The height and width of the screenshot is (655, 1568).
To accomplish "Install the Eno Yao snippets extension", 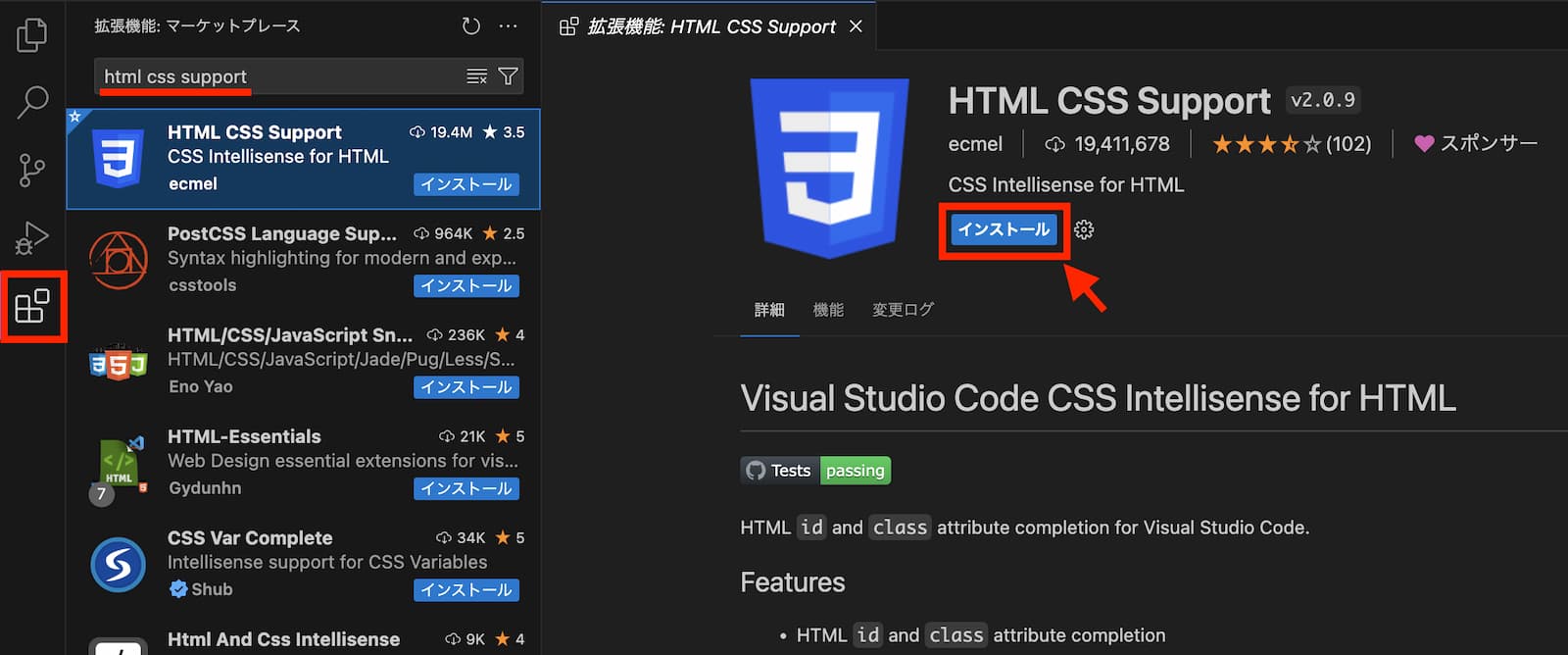I will pyautogui.click(x=466, y=387).
